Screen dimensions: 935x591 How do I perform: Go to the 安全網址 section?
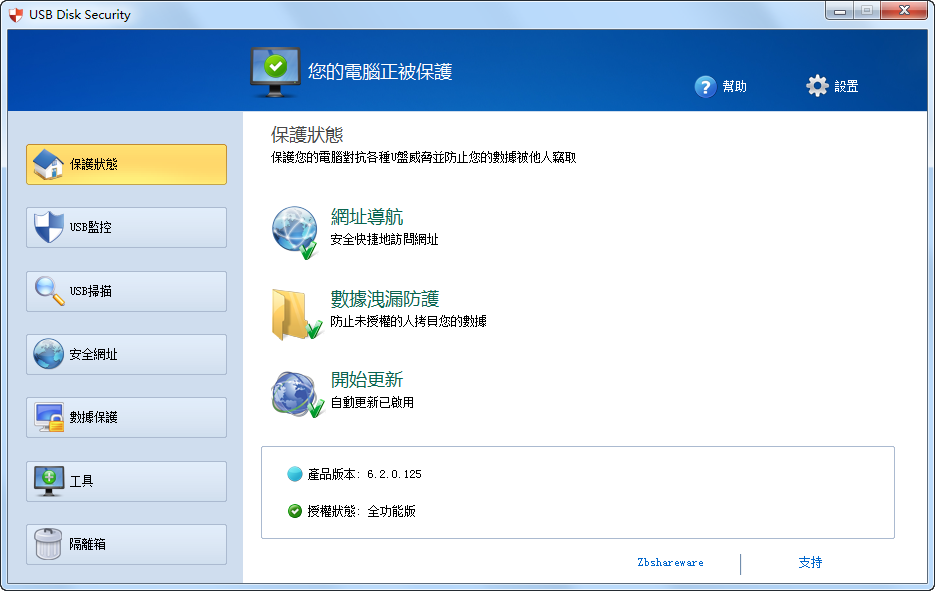tap(126, 354)
